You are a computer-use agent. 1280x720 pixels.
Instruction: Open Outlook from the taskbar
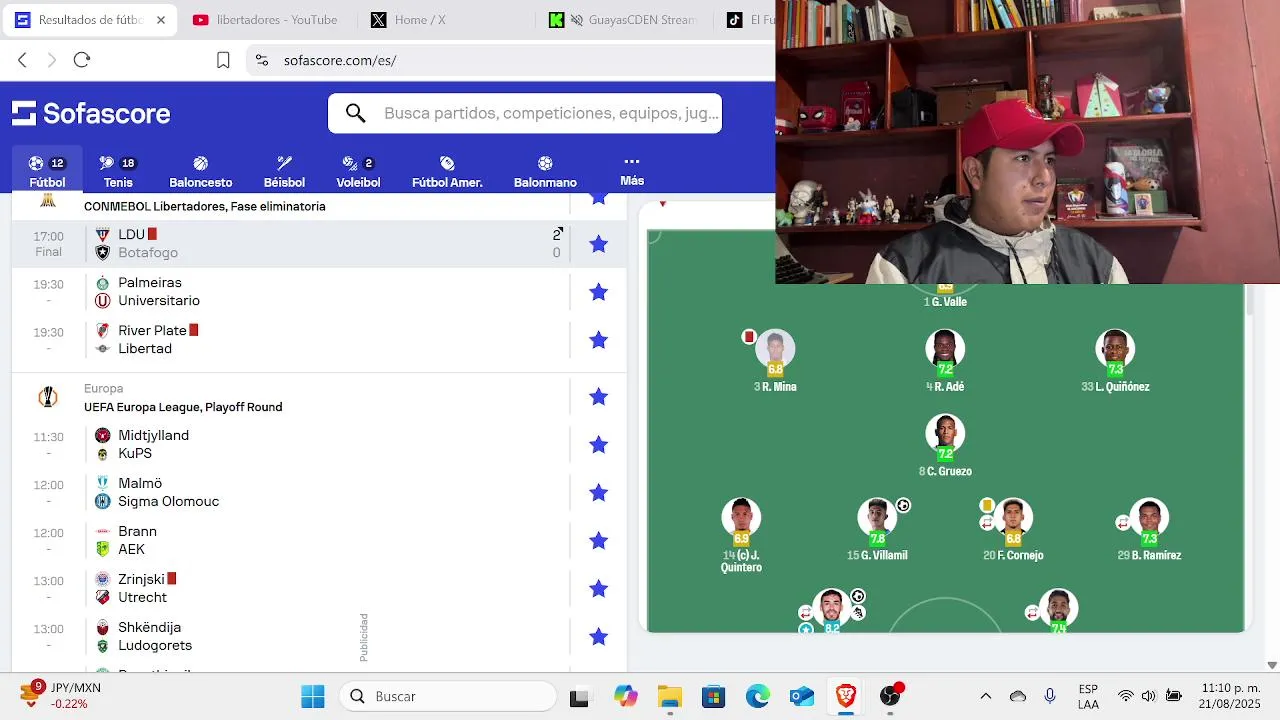[x=802, y=696]
